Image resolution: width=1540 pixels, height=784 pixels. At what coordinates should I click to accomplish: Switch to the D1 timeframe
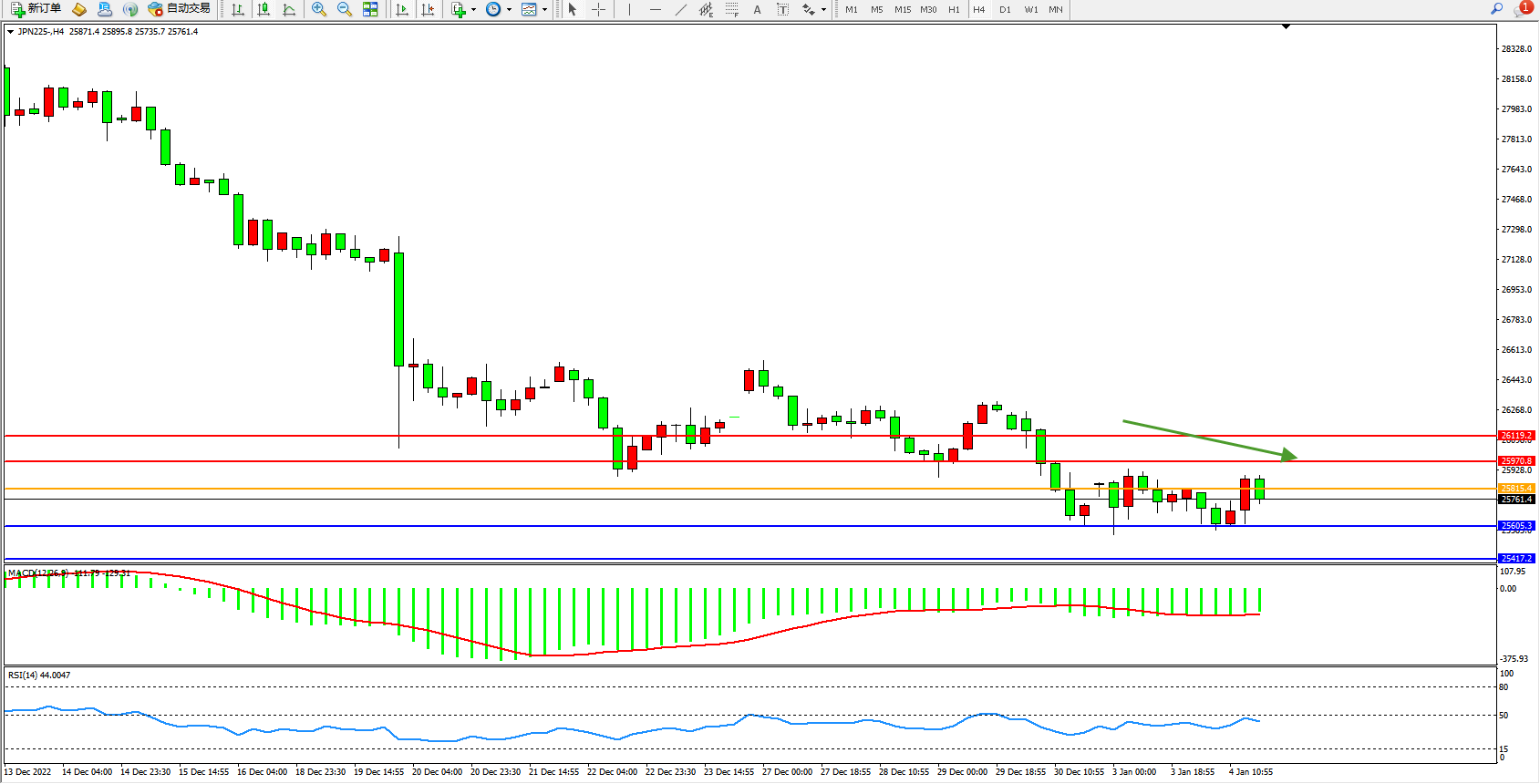coord(1005,9)
